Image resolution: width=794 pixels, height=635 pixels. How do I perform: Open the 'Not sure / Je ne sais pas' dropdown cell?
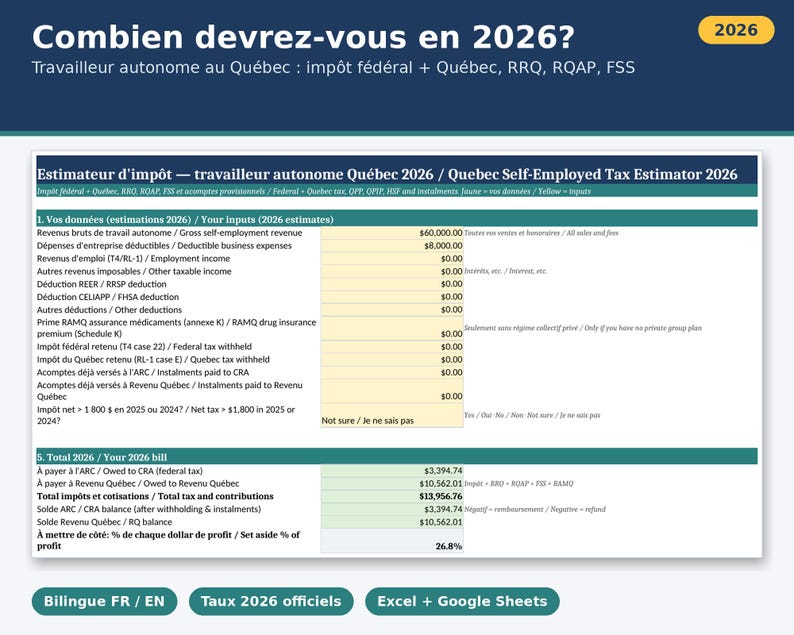392,415
